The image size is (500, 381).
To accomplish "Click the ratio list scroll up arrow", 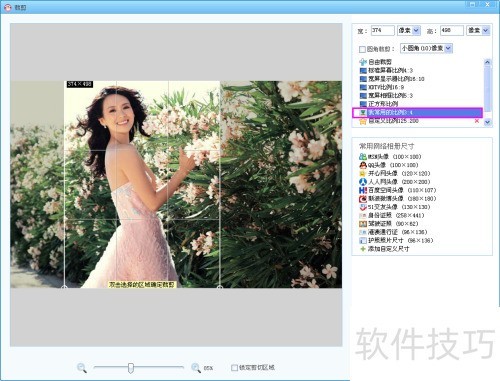I will tap(487, 62).
